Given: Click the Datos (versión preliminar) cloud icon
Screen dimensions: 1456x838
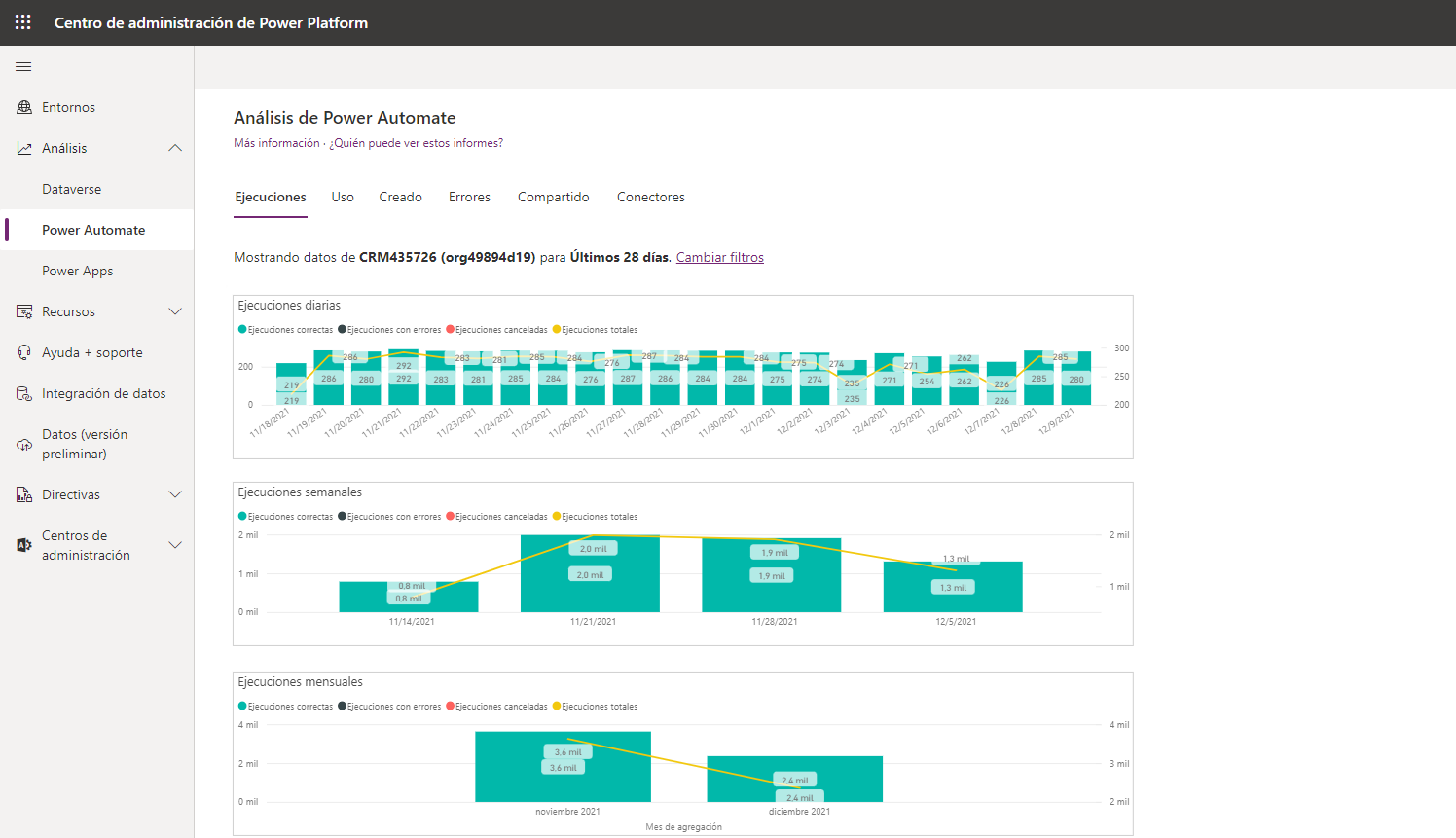Looking at the screenshot, I should click(x=24, y=444).
